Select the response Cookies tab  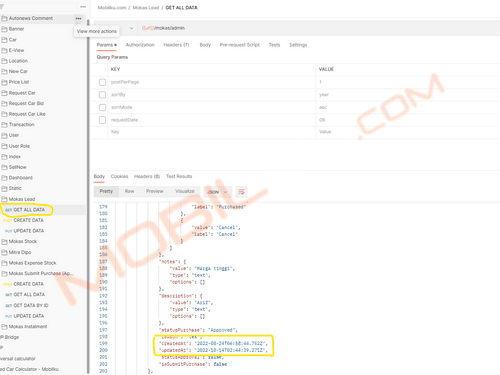point(119,176)
